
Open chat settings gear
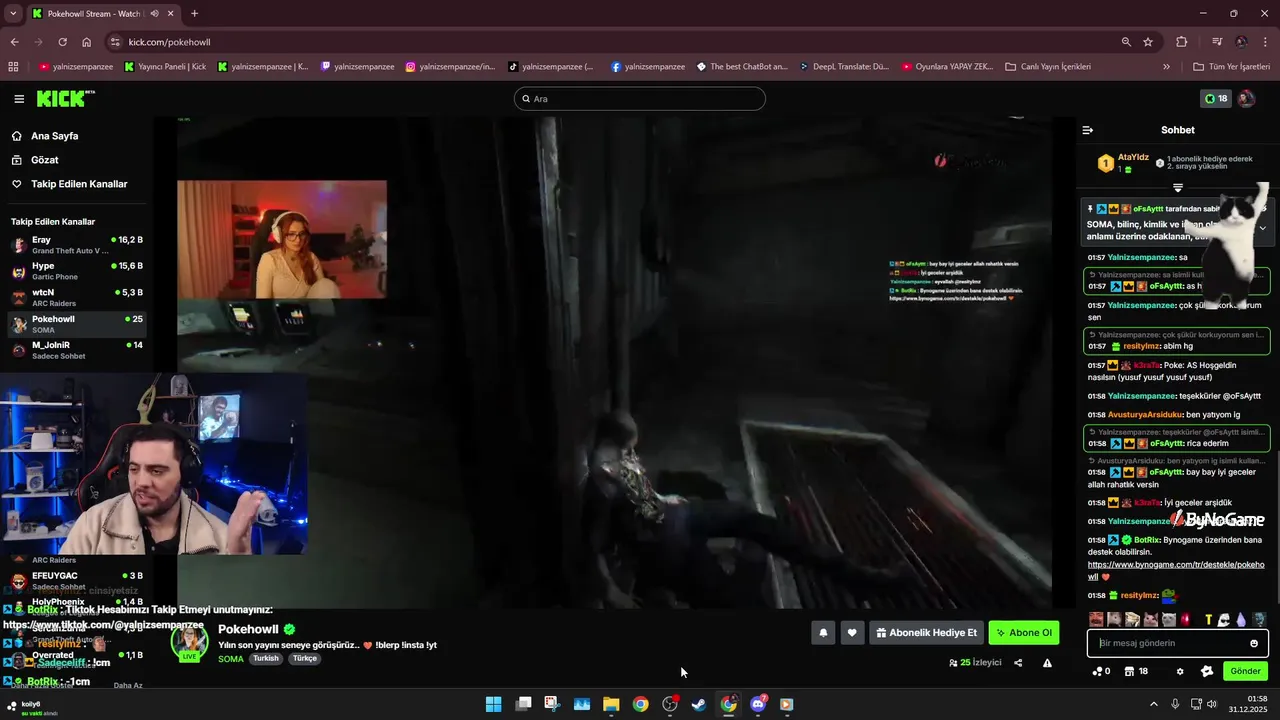coord(1180,671)
